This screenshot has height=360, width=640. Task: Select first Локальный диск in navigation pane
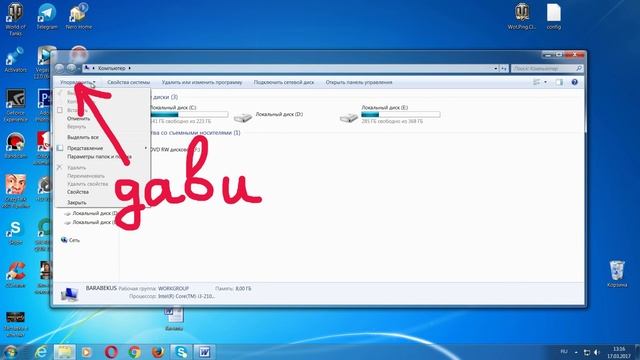[91, 213]
